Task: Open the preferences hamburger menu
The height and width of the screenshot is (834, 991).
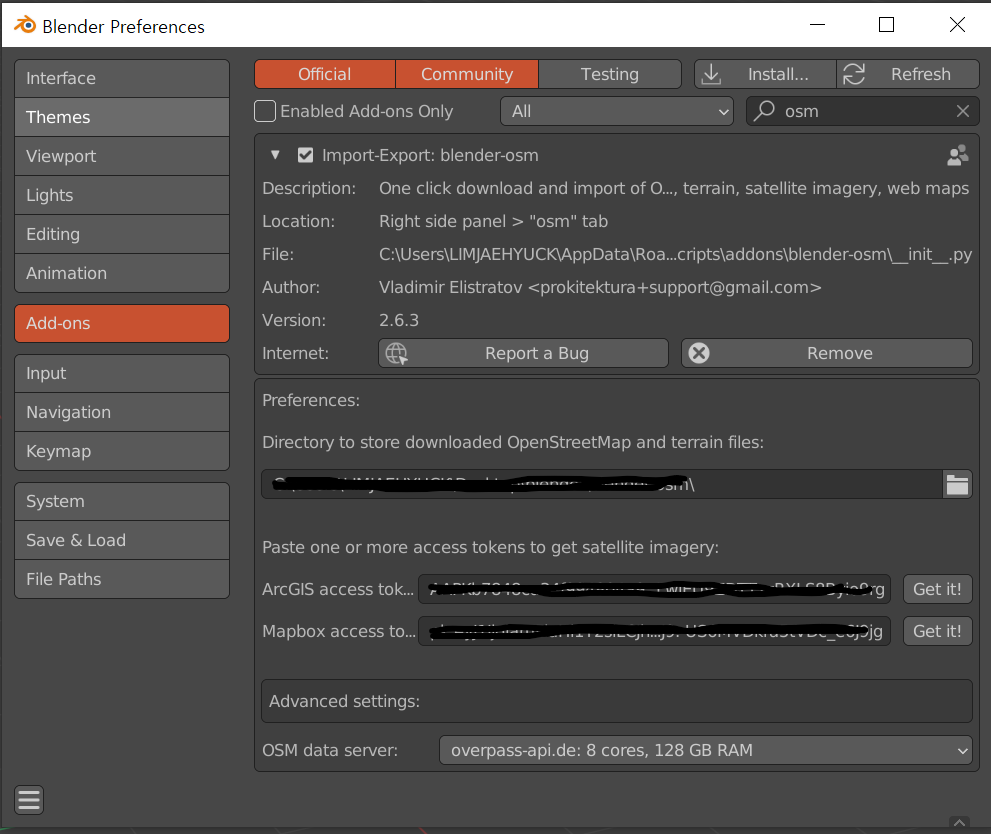Action: click(28, 799)
